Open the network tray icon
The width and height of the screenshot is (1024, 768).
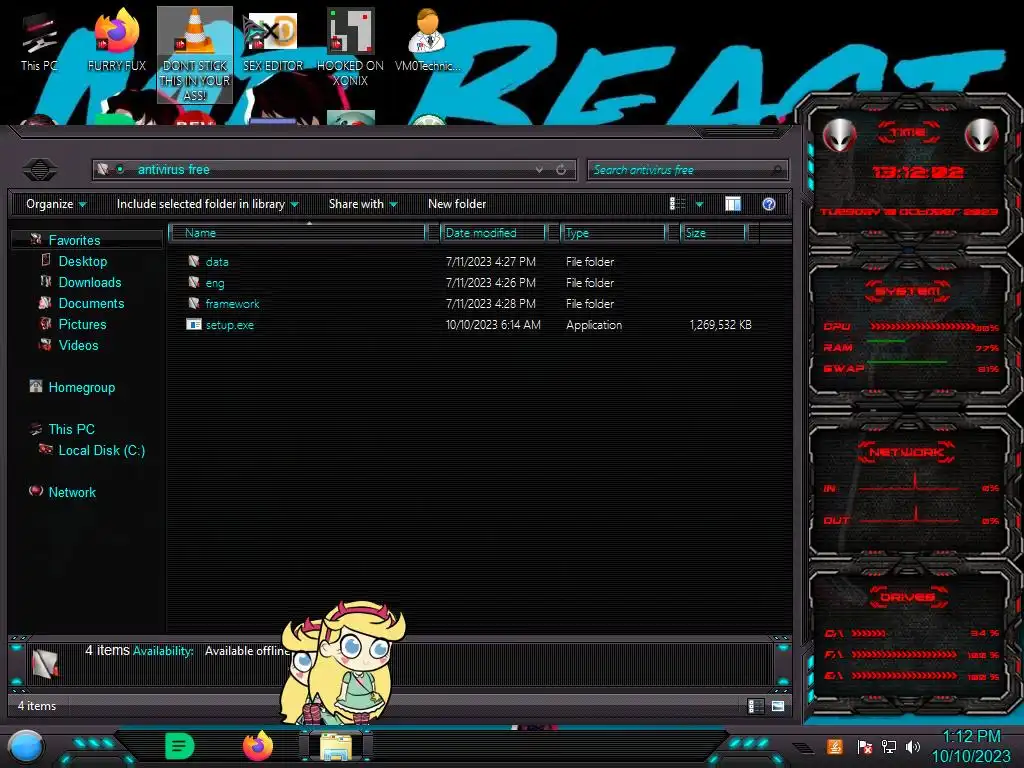(x=889, y=747)
